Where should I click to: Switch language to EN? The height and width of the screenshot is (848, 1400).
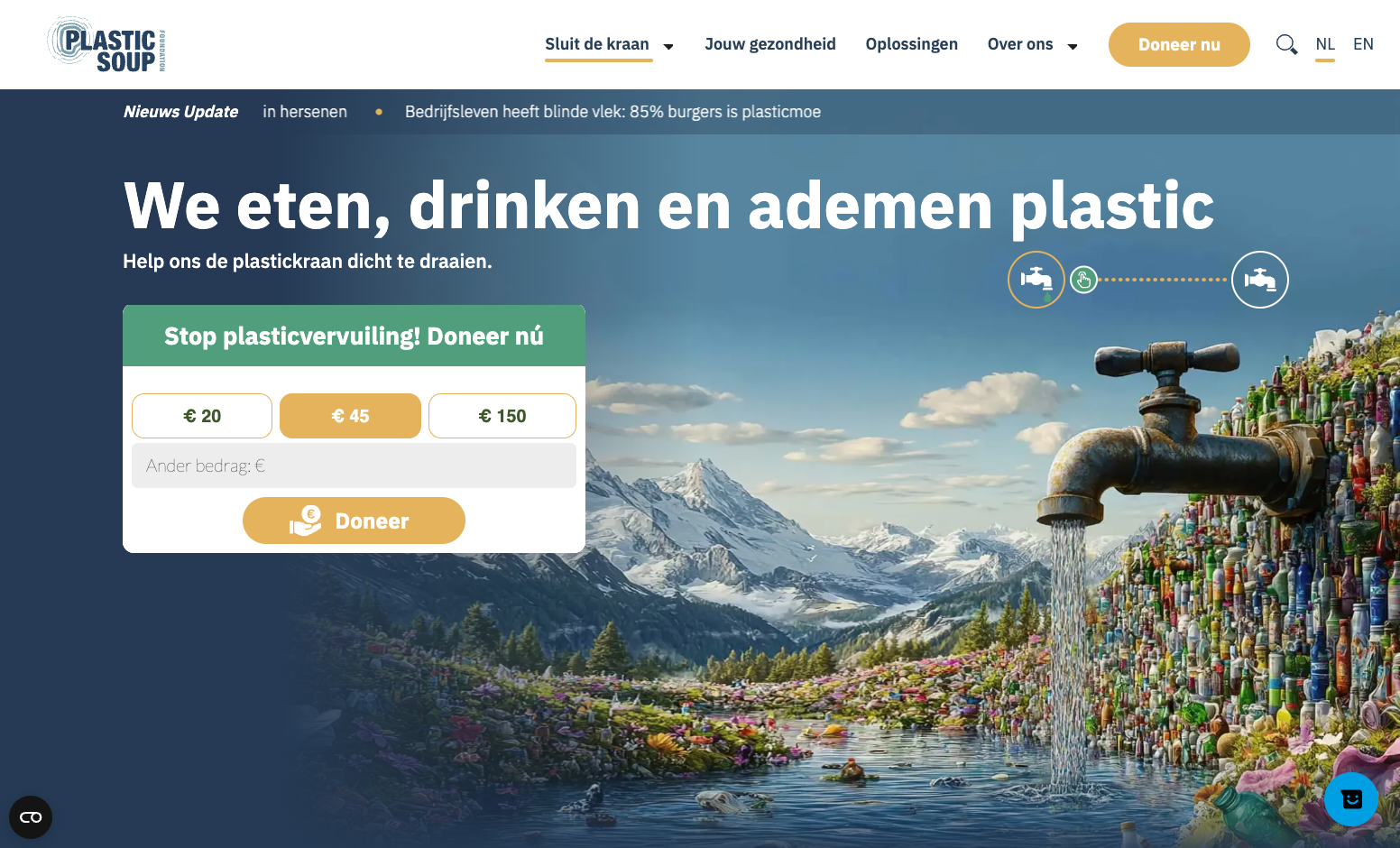(x=1363, y=44)
